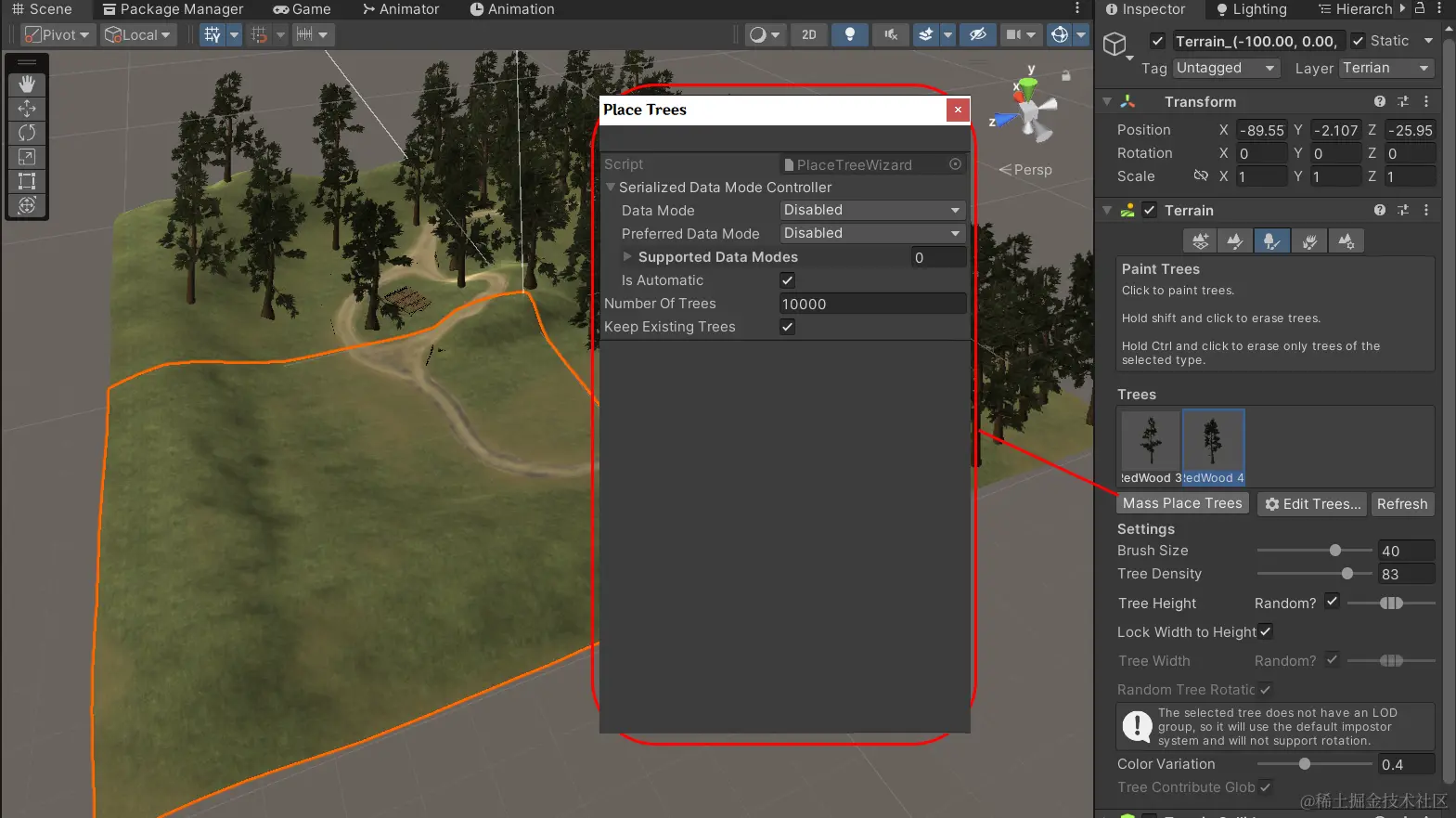Select the combined Transform tool
Image resolution: width=1456 pixels, height=818 pixels.
pyautogui.click(x=27, y=204)
